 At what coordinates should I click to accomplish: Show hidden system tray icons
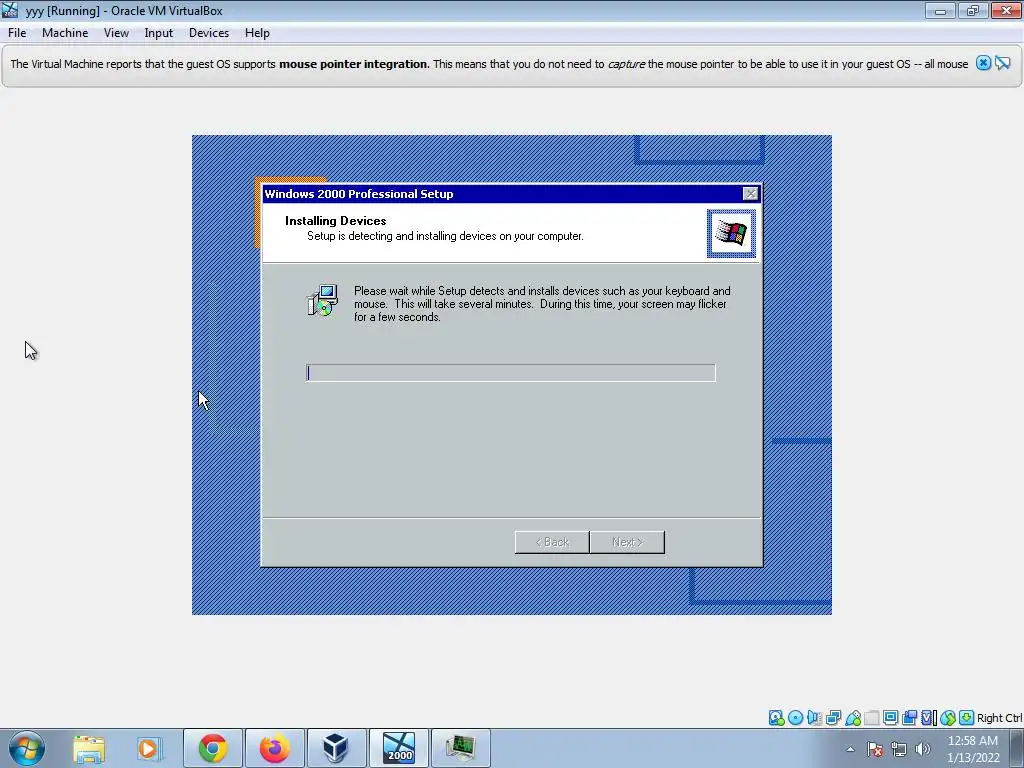tap(850, 749)
